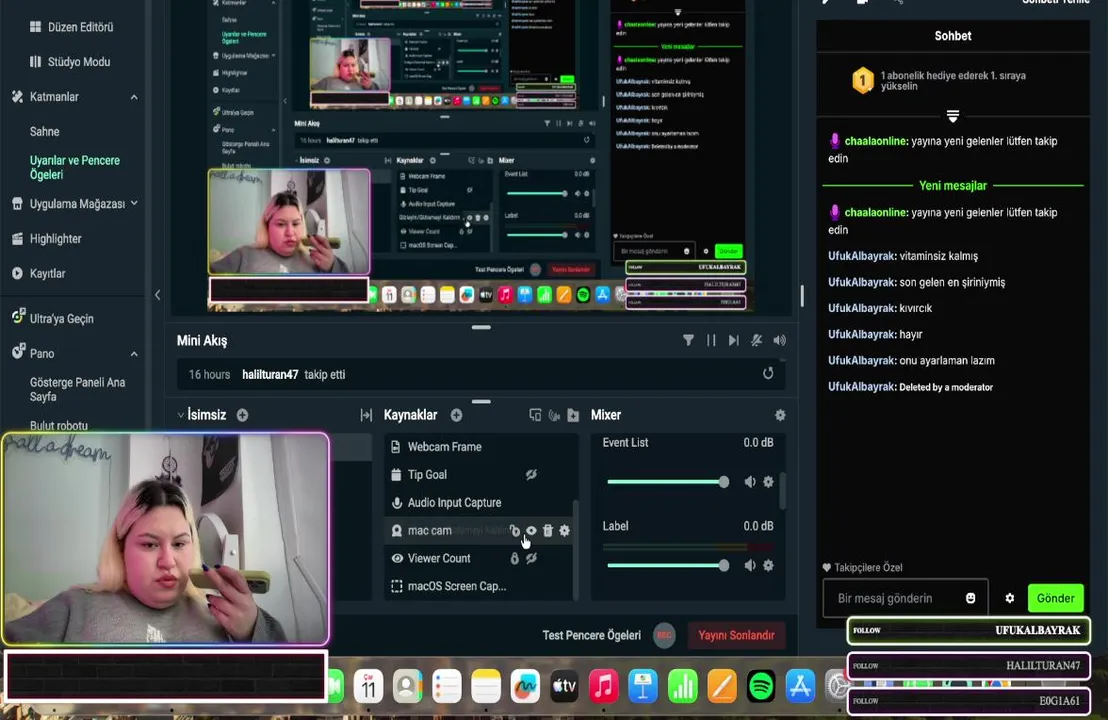Mute the Label mixer channel

click(750, 565)
